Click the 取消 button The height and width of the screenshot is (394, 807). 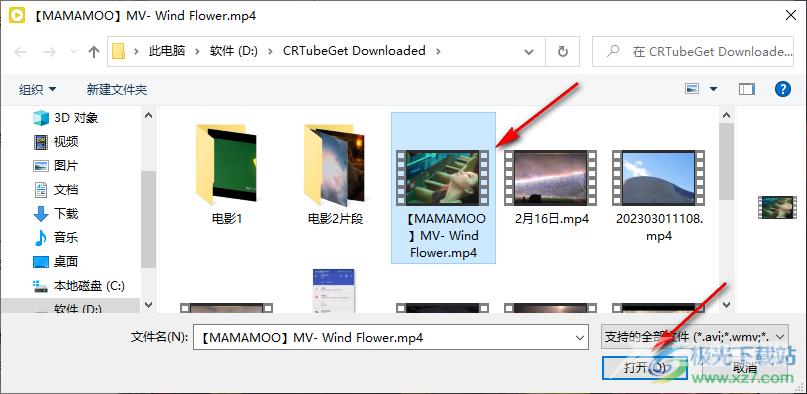(745, 367)
